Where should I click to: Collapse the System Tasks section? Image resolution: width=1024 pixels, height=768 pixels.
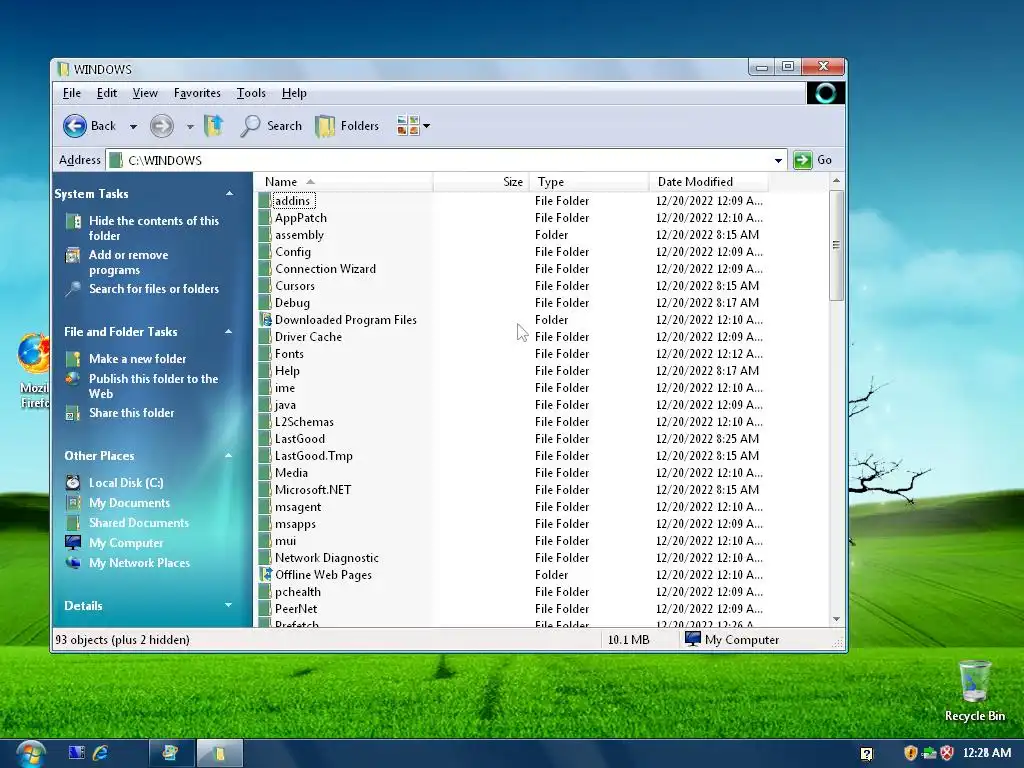click(229, 193)
